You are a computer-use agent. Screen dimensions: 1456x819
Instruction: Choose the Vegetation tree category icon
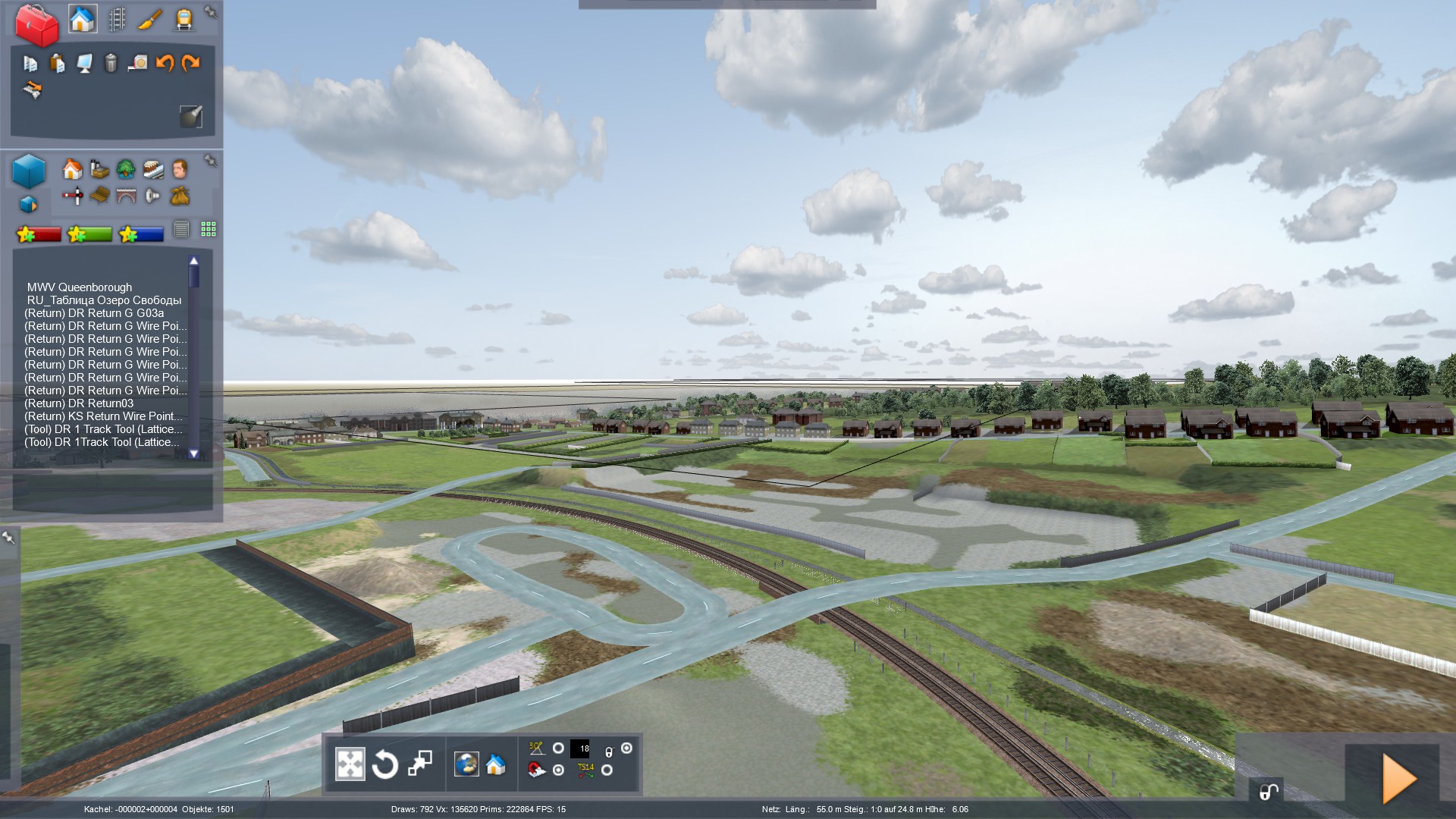126,168
